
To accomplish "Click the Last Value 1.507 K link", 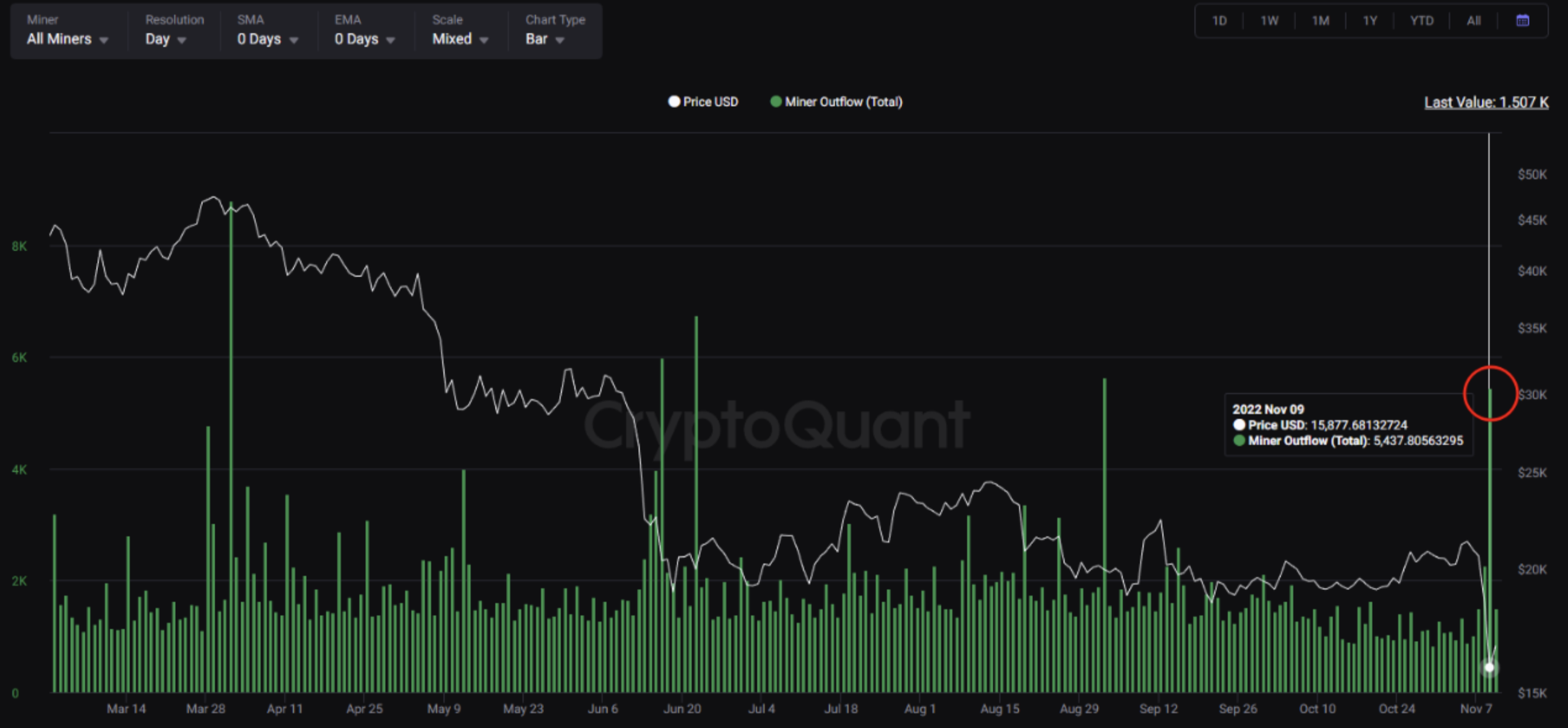I will [x=1486, y=102].
